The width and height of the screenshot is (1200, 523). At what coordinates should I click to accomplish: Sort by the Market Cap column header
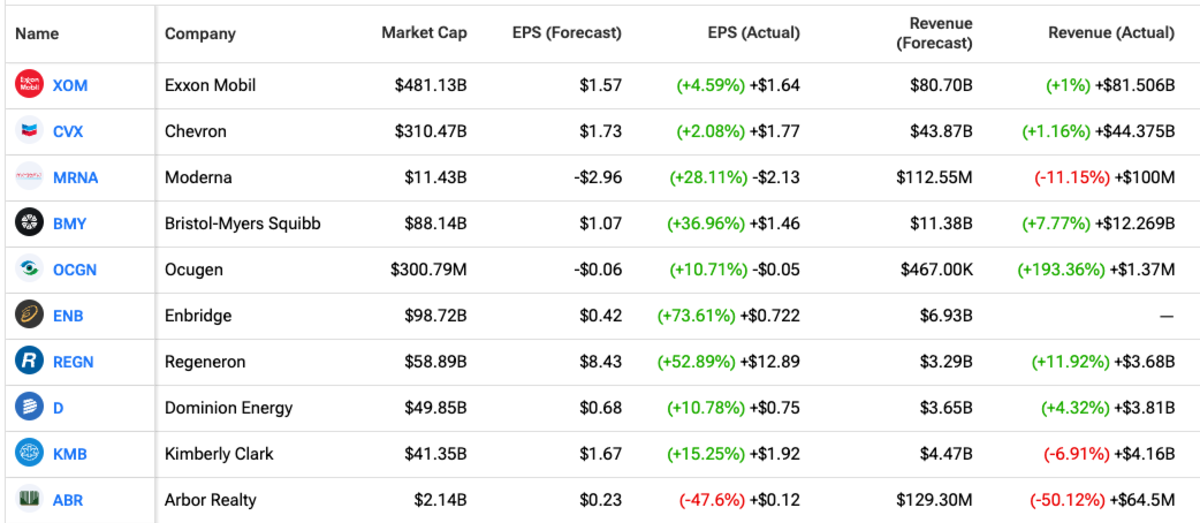pyautogui.click(x=424, y=33)
